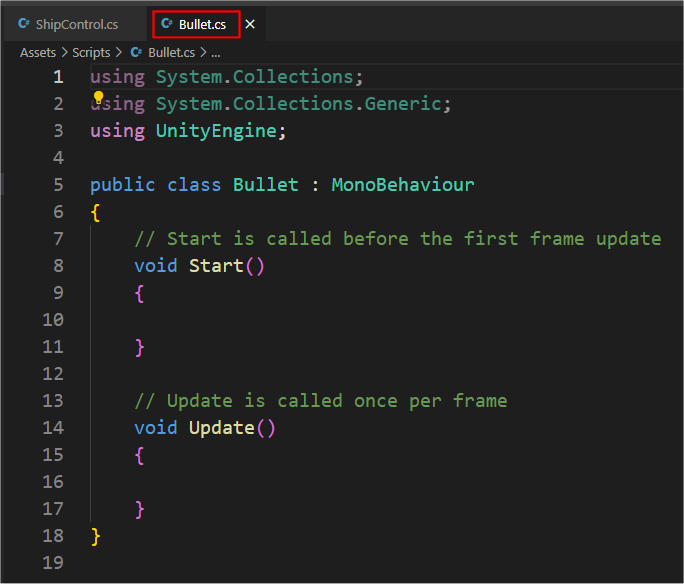Expand chevron after Bullet.cs in breadcrumb
This screenshot has height=584, width=684.
tap(203, 53)
